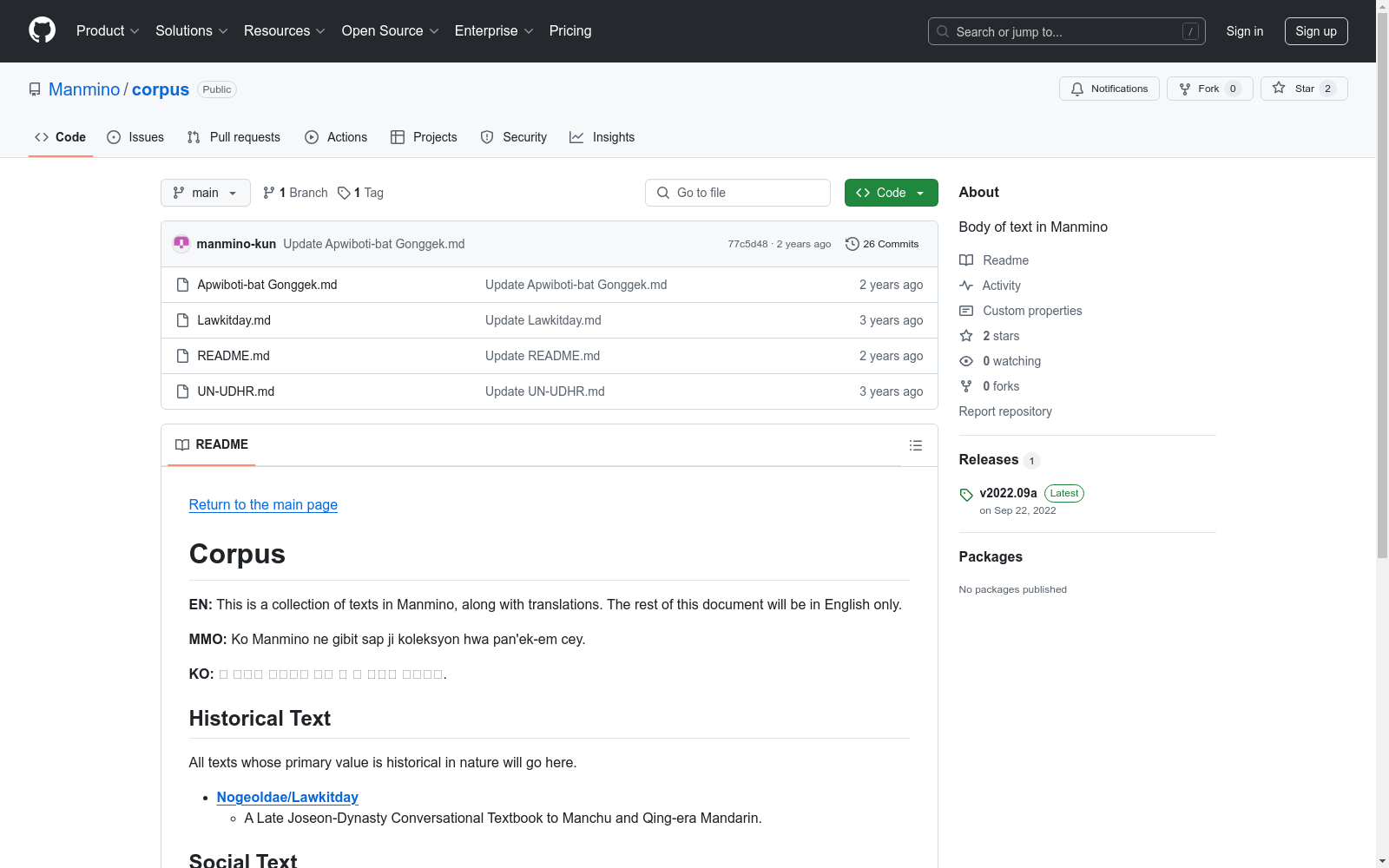Open the Update UN-UDHR.md commit message
The height and width of the screenshot is (868, 1389).
pyautogui.click(x=545, y=391)
